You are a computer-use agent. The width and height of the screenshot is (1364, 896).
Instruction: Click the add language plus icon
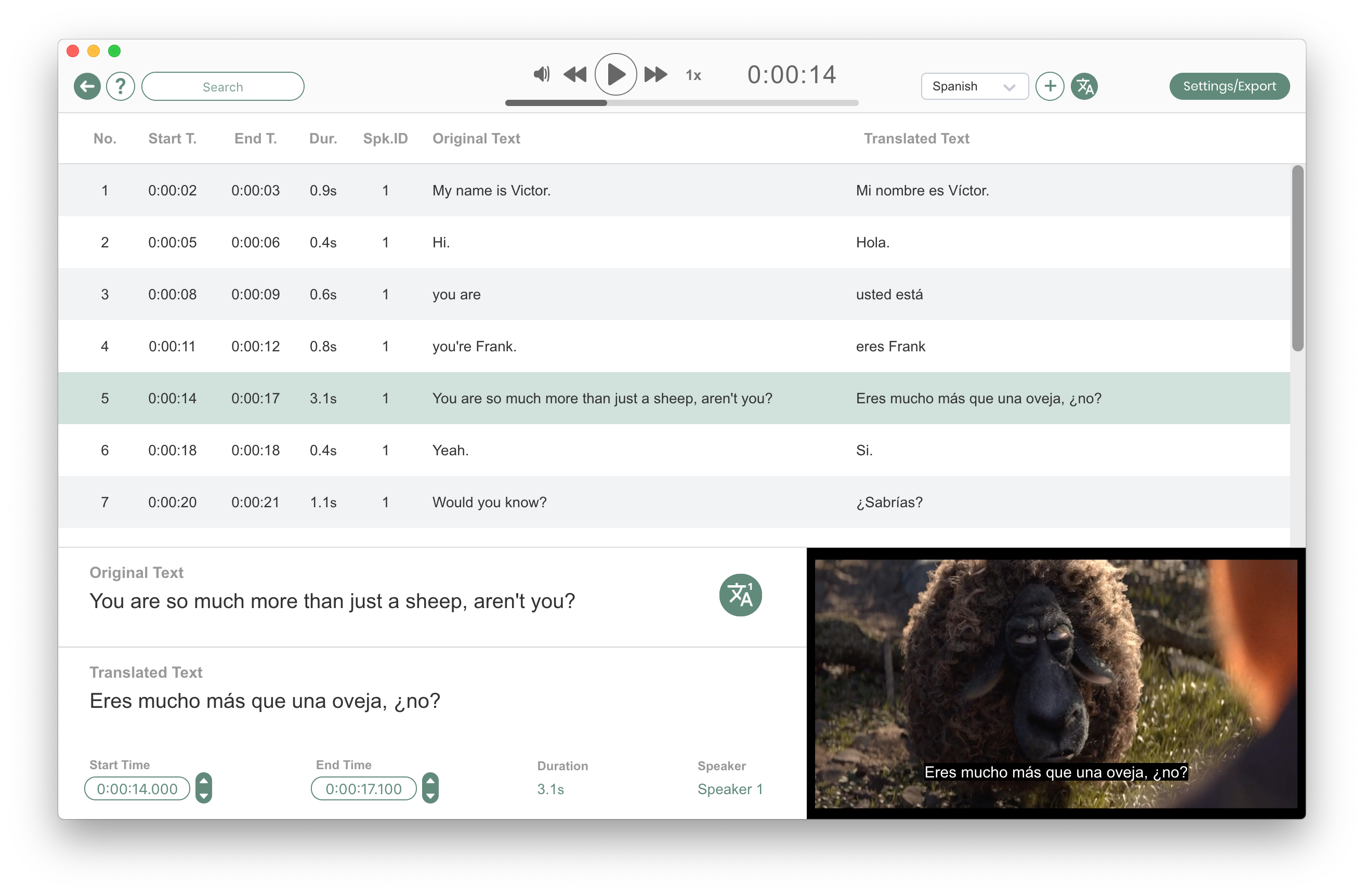click(x=1050, y=86)
